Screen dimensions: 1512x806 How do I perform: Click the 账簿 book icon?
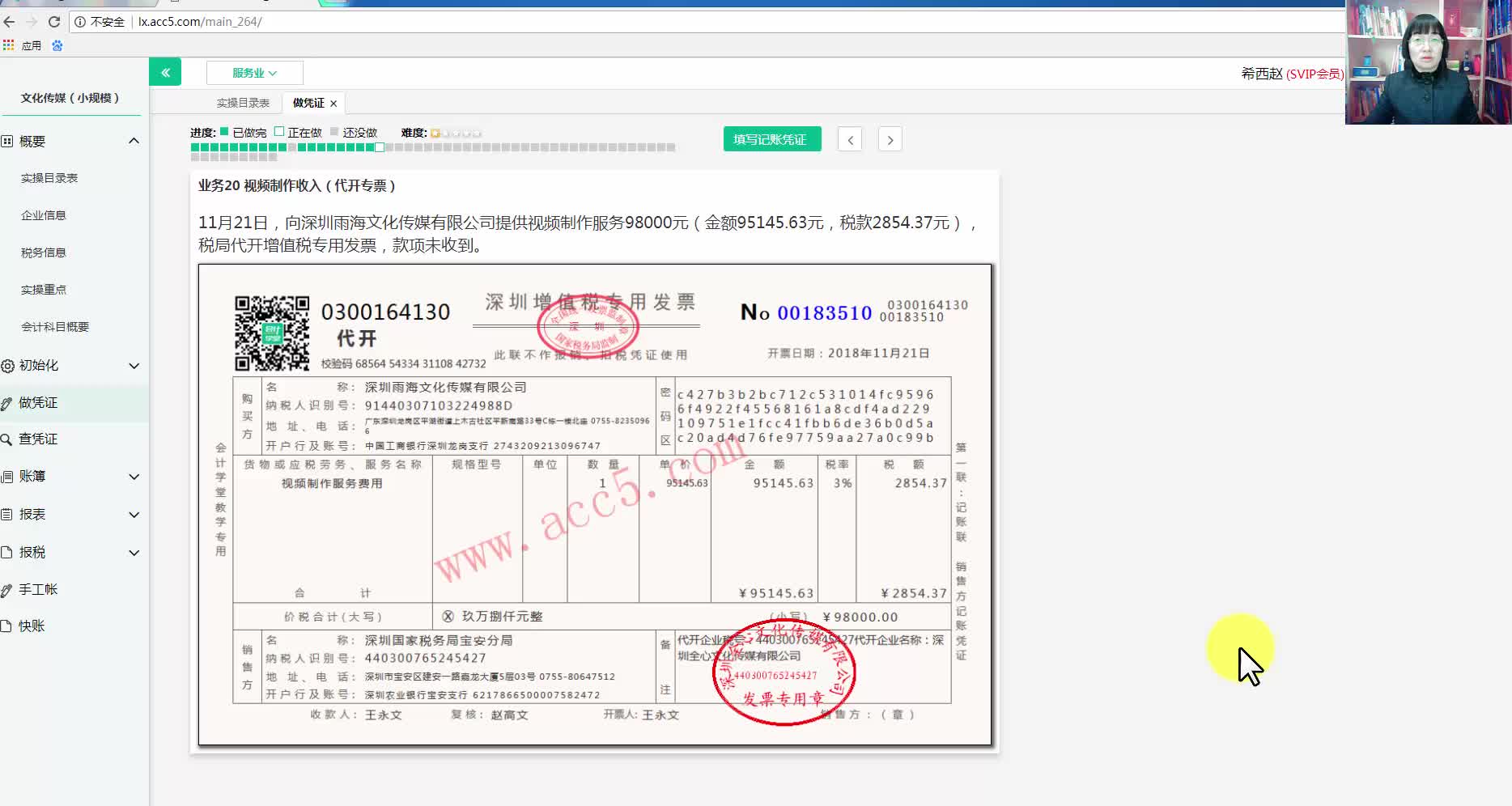(6, 477)
